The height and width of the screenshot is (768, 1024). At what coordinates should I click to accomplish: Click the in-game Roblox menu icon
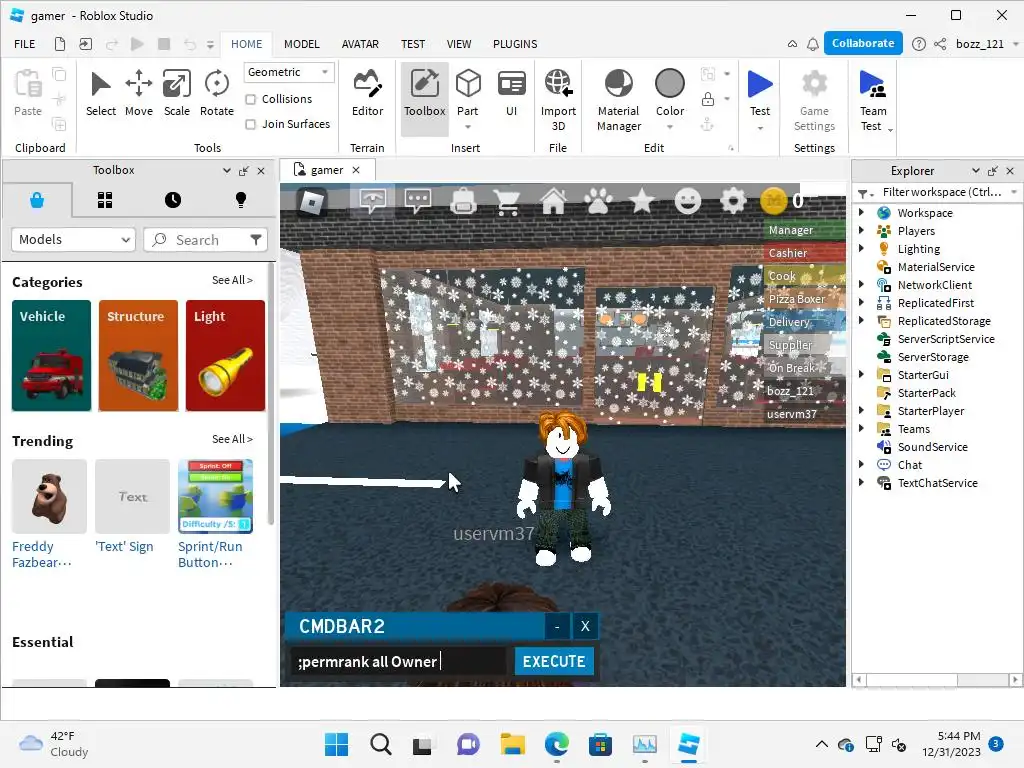point(312,202)
